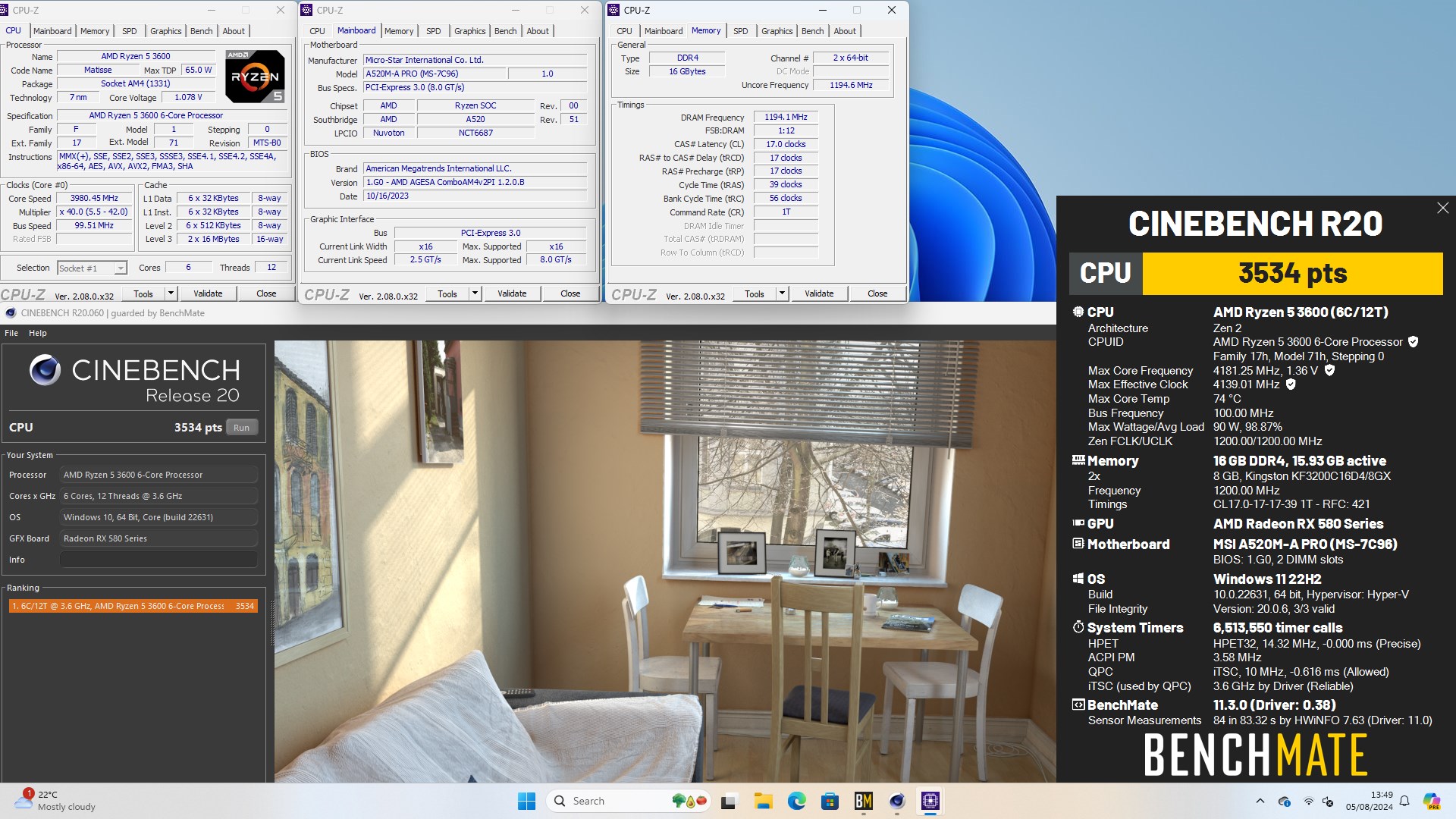The image size is (1456, 819).
Task: Click Close button in the Mainboard CPU-Z window
Action: point(570,293)
